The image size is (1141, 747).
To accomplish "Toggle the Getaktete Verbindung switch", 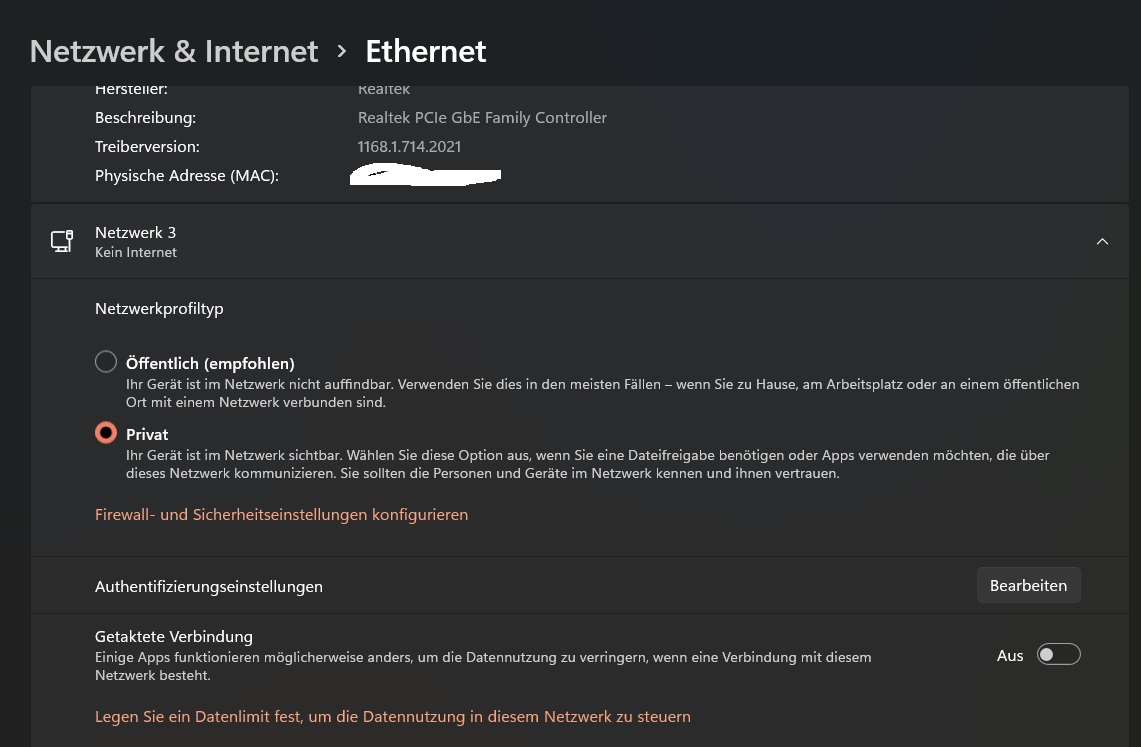I will point(1058,655).
